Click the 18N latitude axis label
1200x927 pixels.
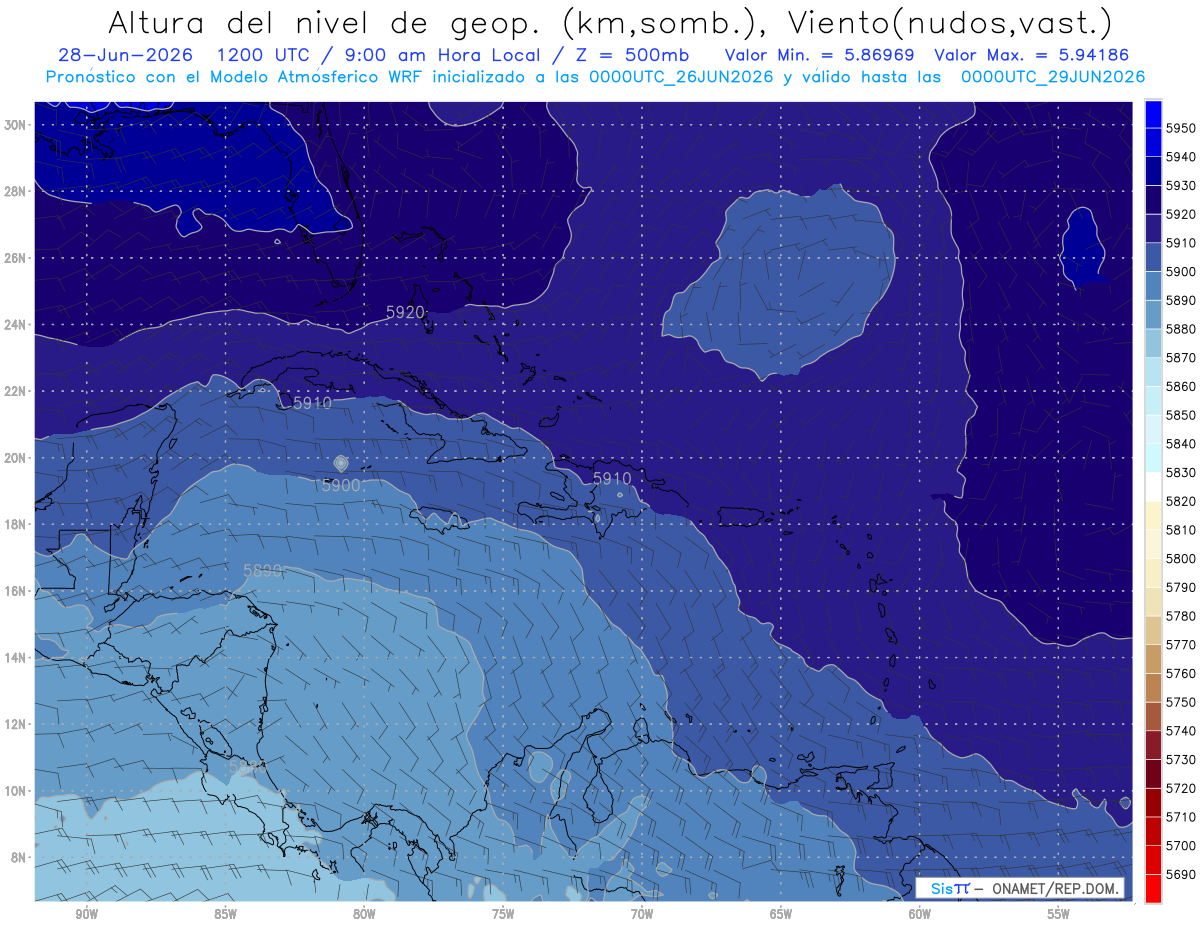pos(15,525)
